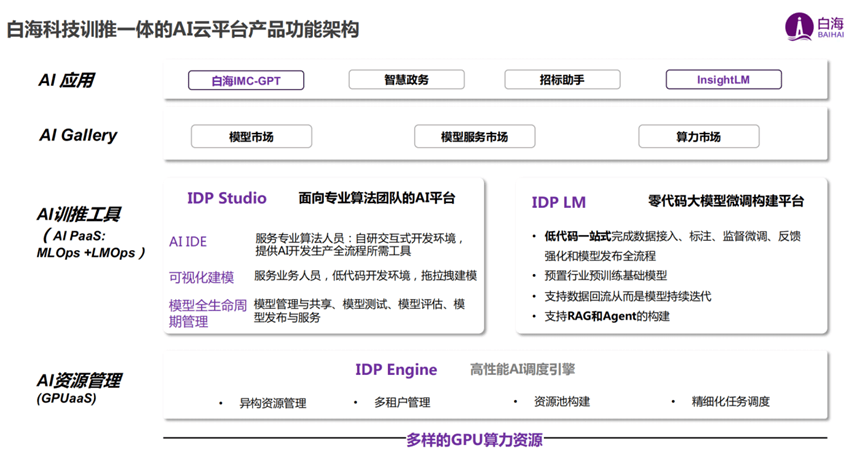
Task: Open the 招标助手 application box
Action: pos(561,80)
